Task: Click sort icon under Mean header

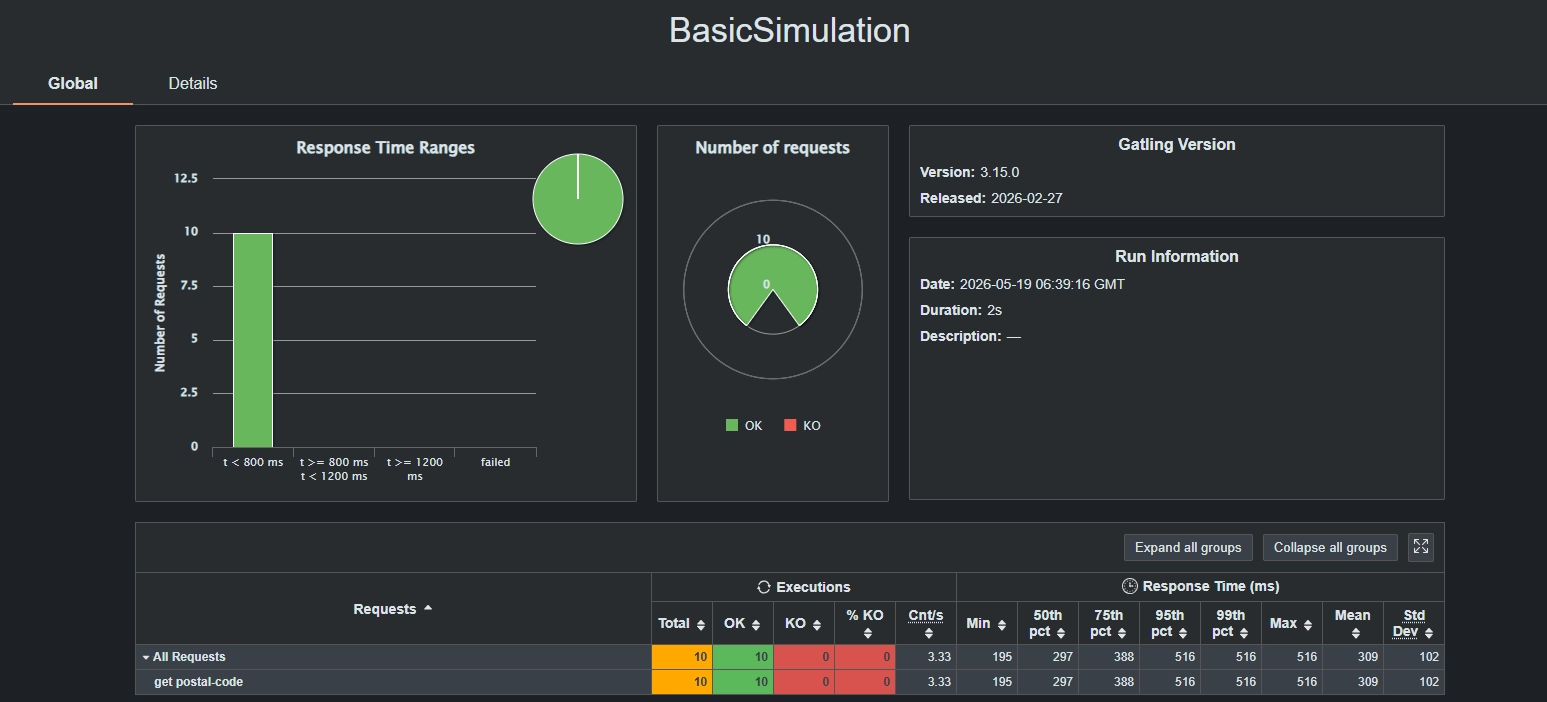Action: [x=1355, y=634]
